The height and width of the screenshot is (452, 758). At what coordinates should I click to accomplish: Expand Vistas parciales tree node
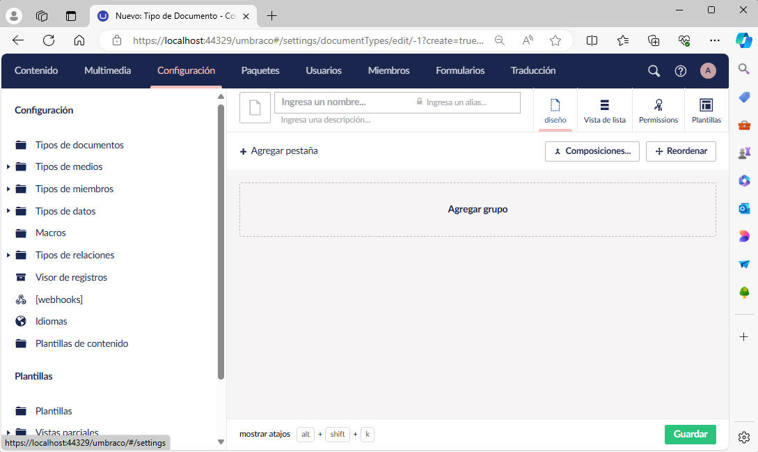click(x=8, y=432)
